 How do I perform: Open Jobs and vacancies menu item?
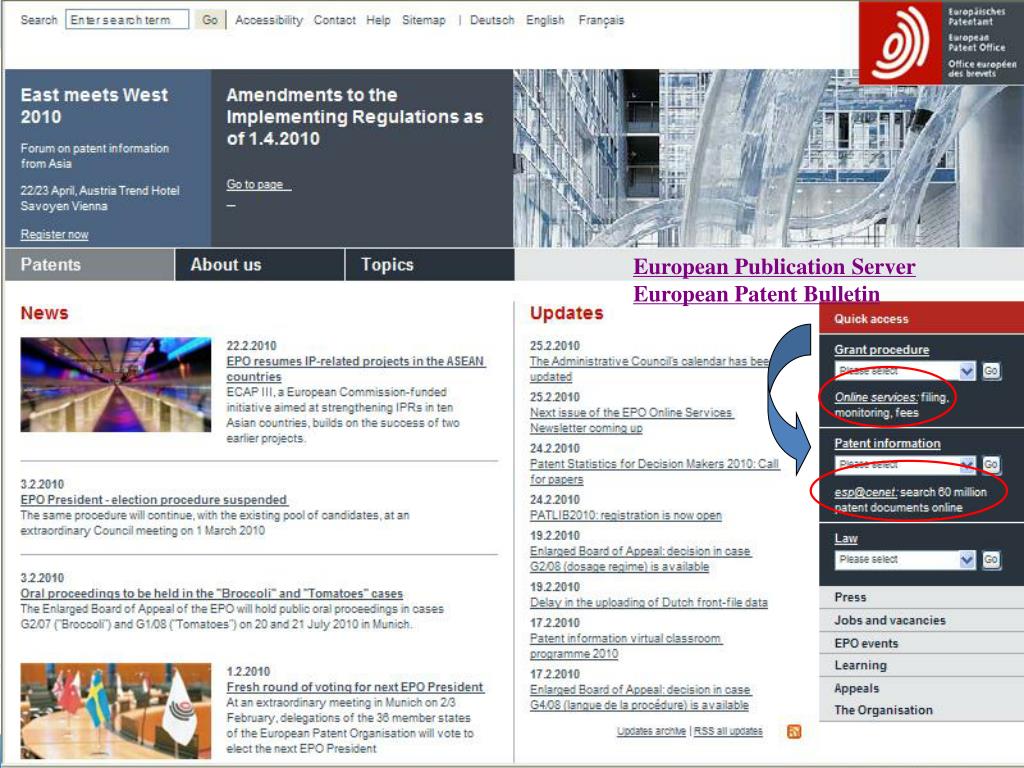click(x=921, y=620)
